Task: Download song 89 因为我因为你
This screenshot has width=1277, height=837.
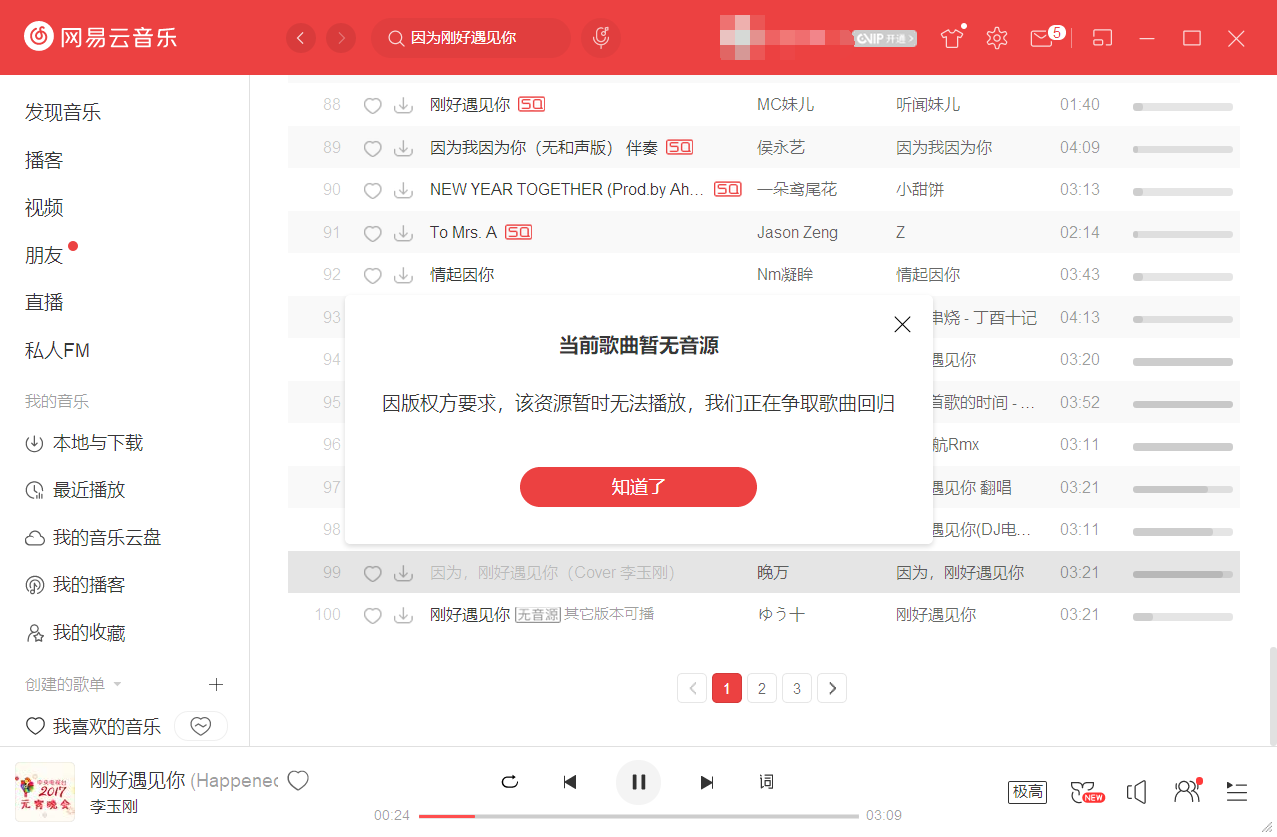Action: click(x=403, y=148)
